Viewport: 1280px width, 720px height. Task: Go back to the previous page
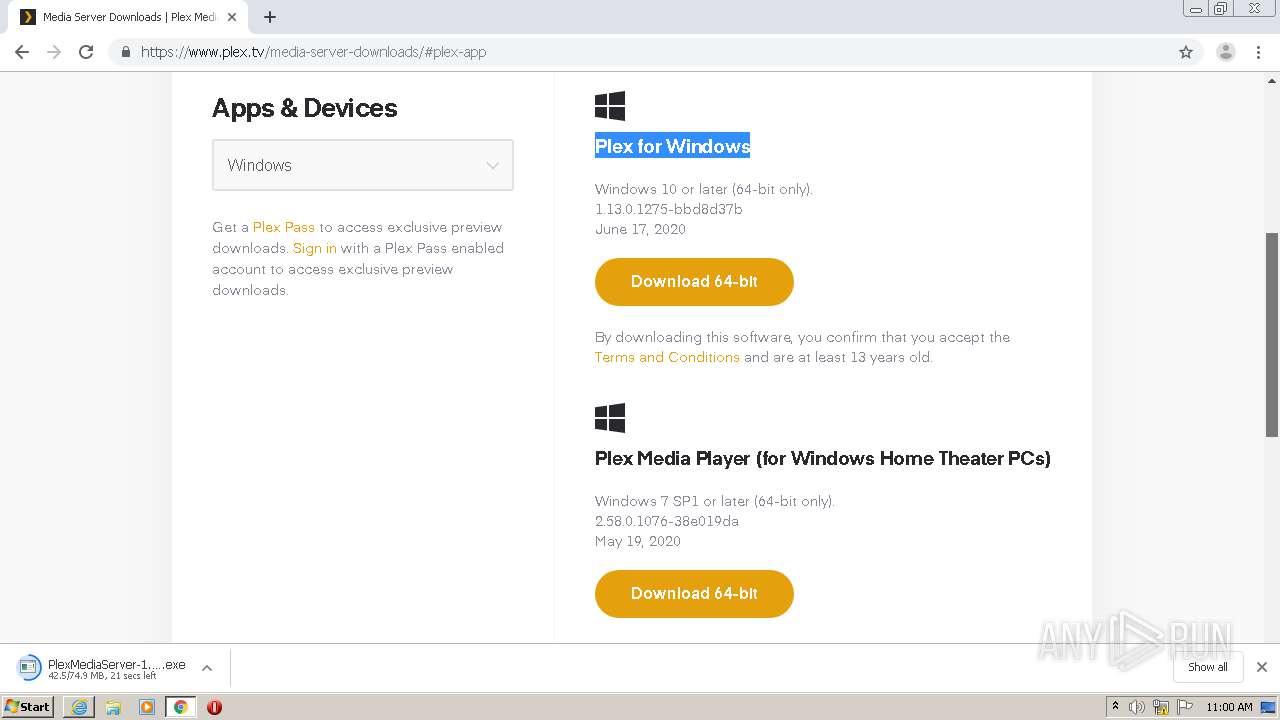pos(22,52)
